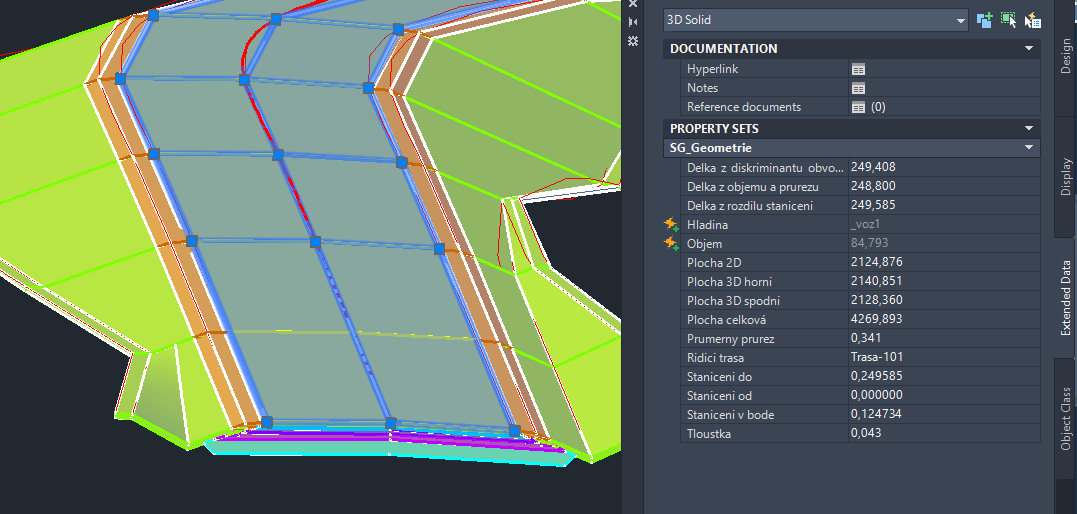Toggle auto-hide for the properties palette
This screenshot has width=1077, height=514.
tap(632, 22)
